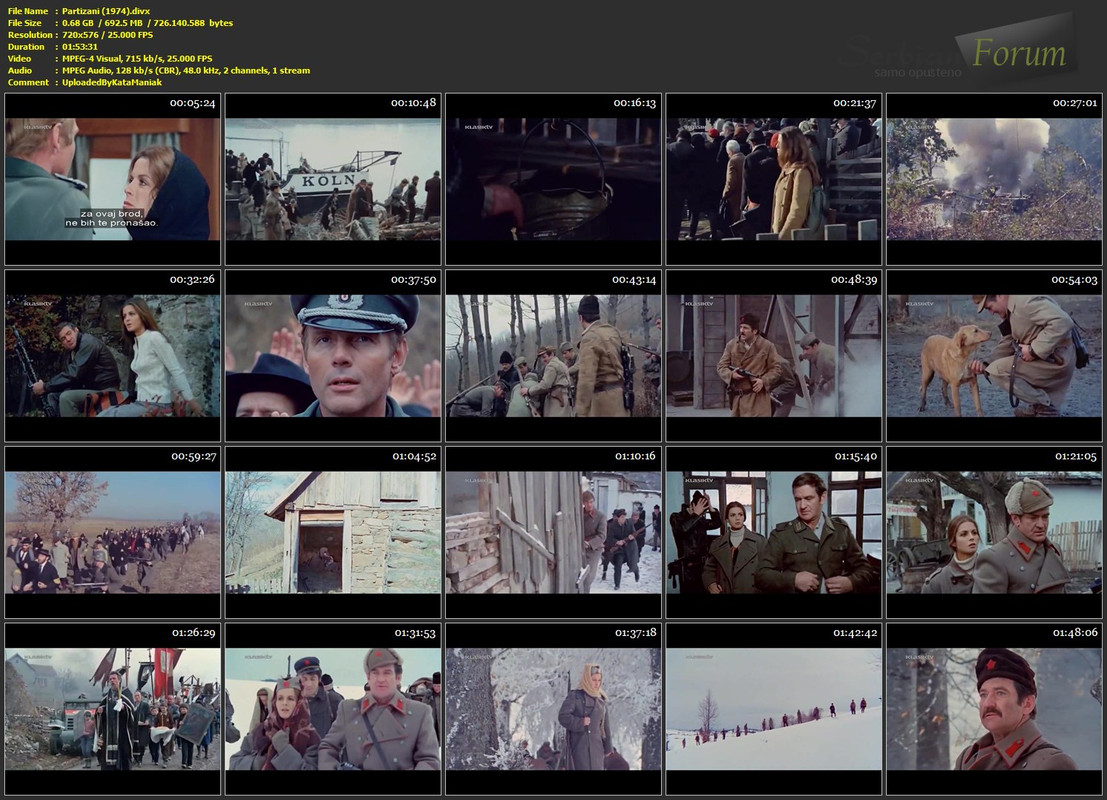Click the file size value '0.68 GB / 692.5 MB'
Viewport: 1107px width, 800px height.
coord(102,23)
